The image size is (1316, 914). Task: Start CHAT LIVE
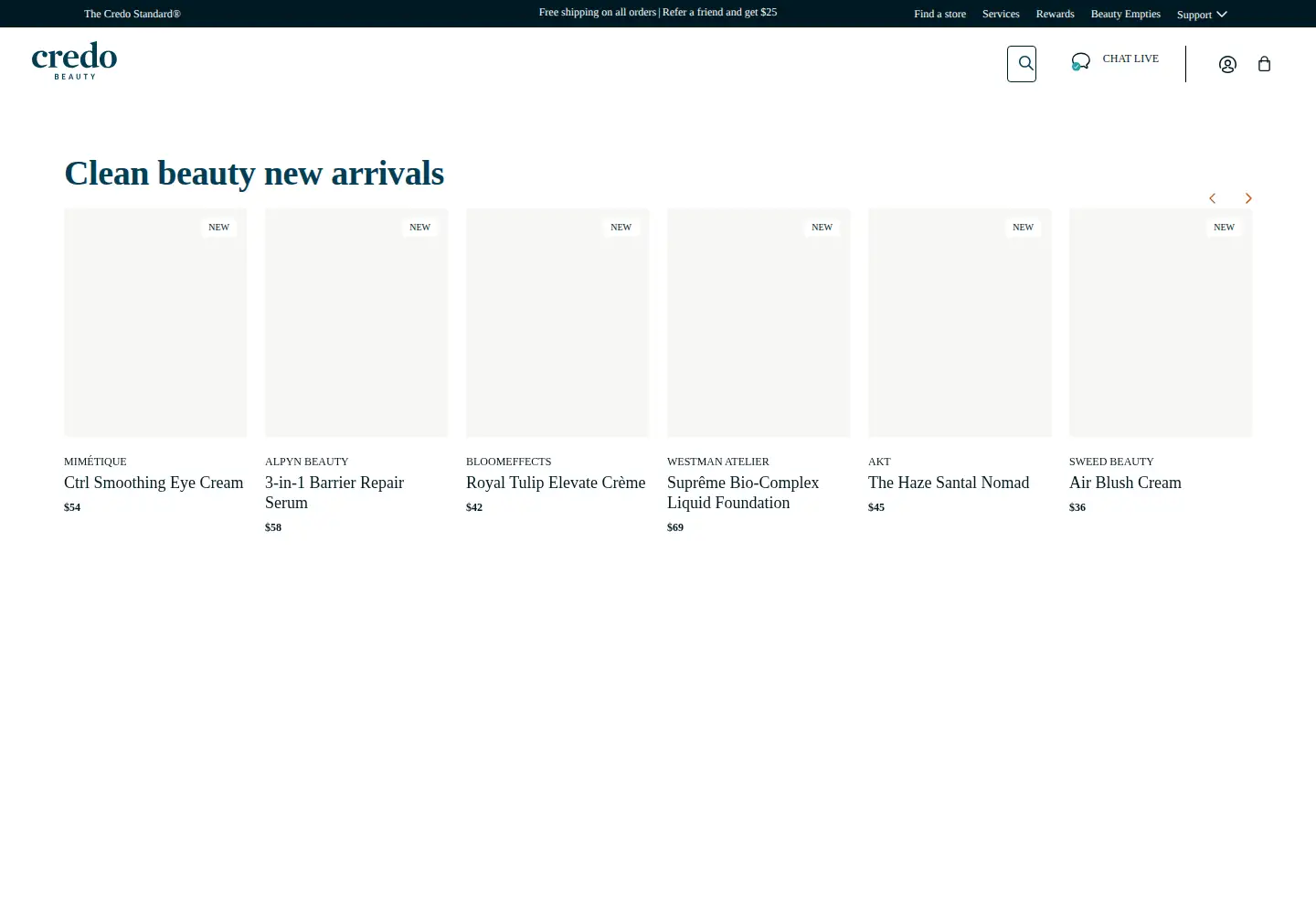(x=1130, y=58)
